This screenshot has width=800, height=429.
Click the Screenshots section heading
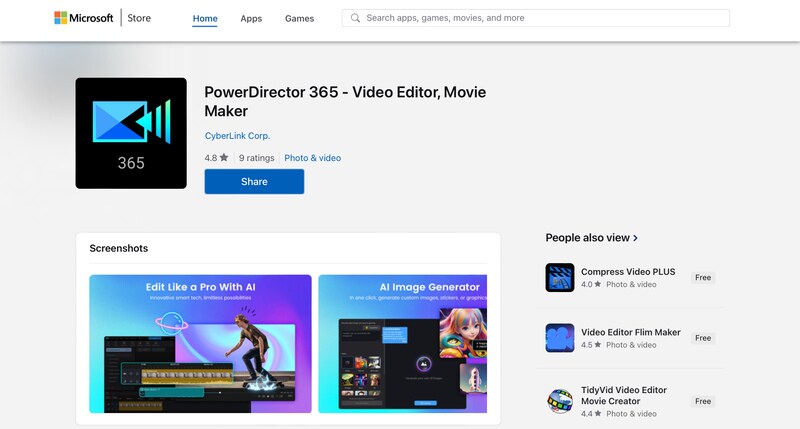coord(119,248)
